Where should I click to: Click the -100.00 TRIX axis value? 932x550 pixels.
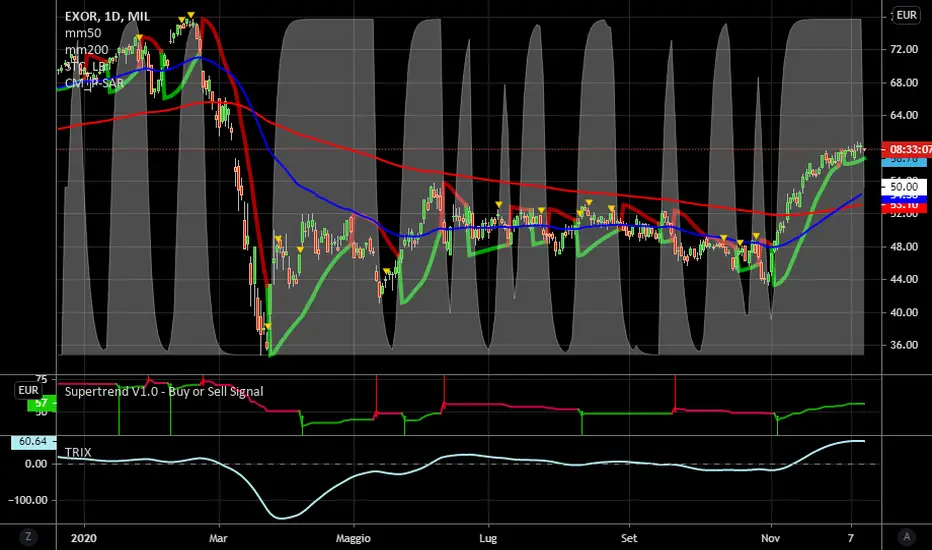pyautogui.click(x=28, y=500)
